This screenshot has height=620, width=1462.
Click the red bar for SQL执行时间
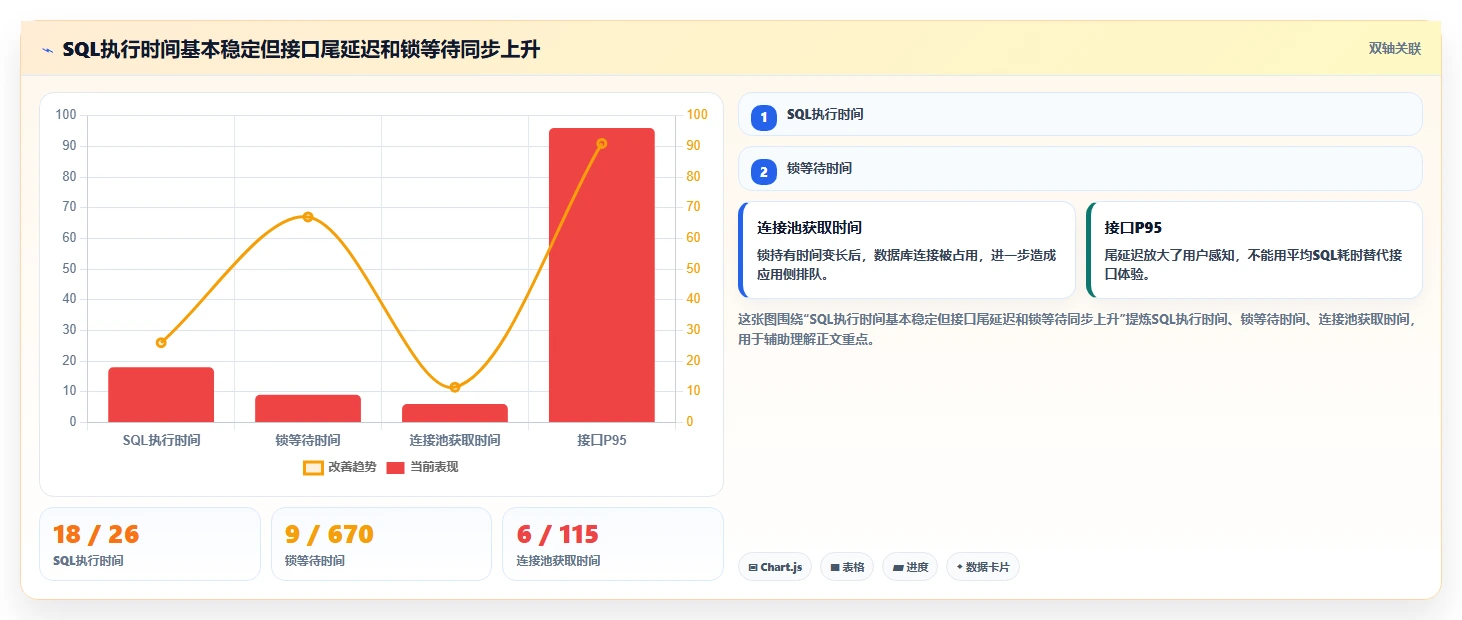(x=161, y=395)
